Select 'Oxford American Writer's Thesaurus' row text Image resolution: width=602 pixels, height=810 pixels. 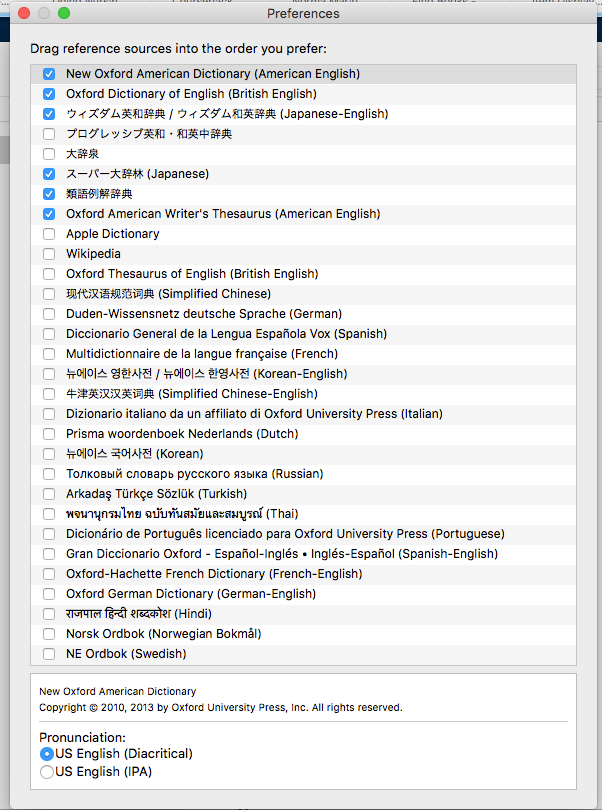(223, 214)
